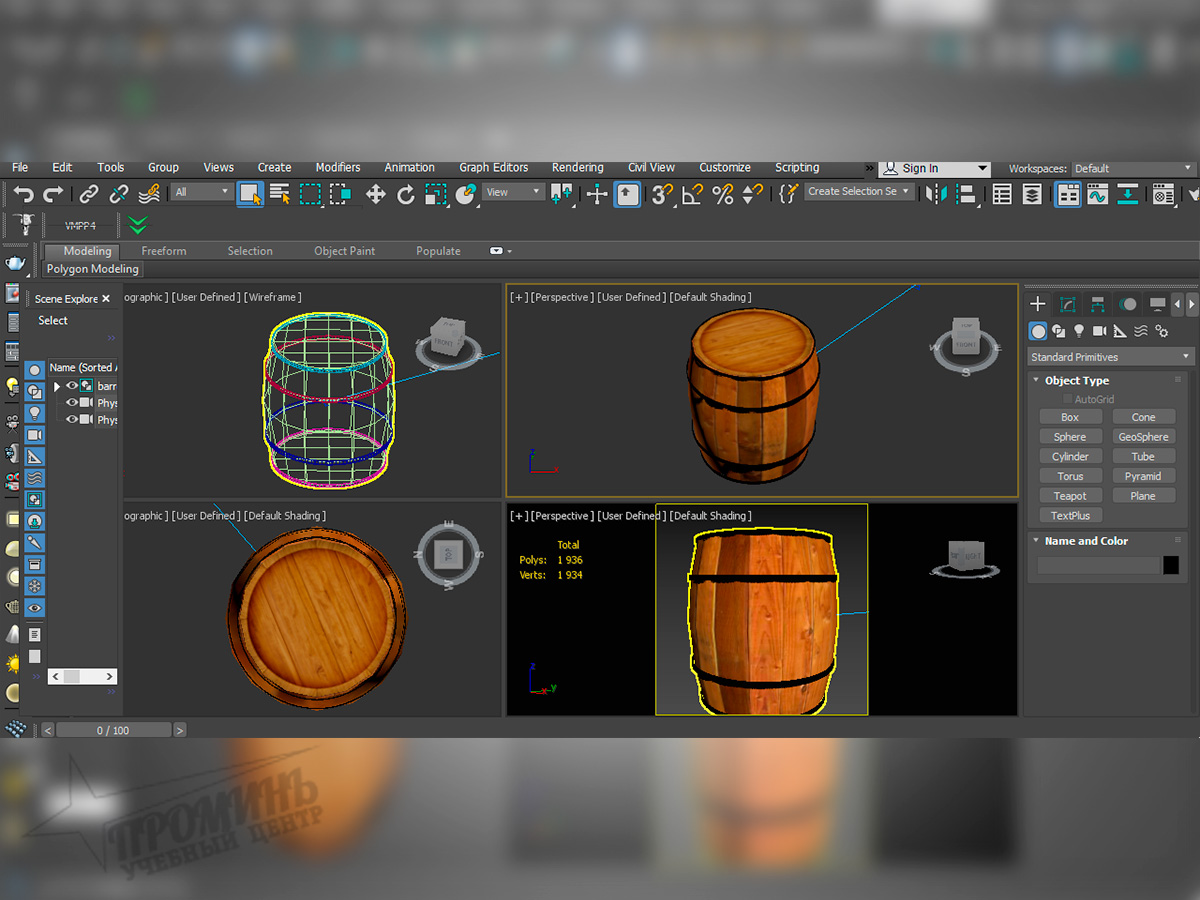Click the 0/100 frame number field
The image size is (1200, 900).
click(x=113, y=729)
